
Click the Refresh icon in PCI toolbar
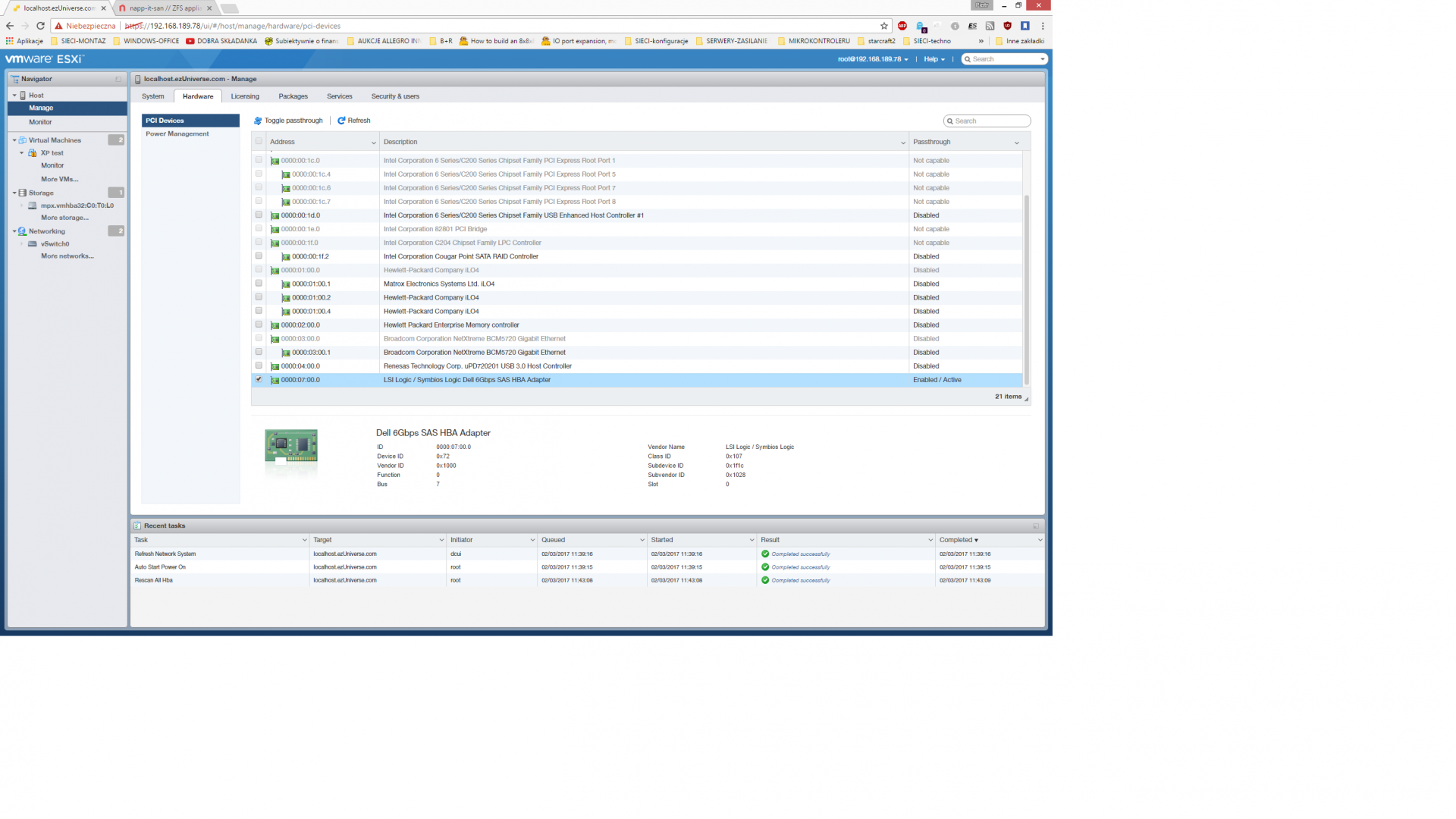(x=341, y=121)
